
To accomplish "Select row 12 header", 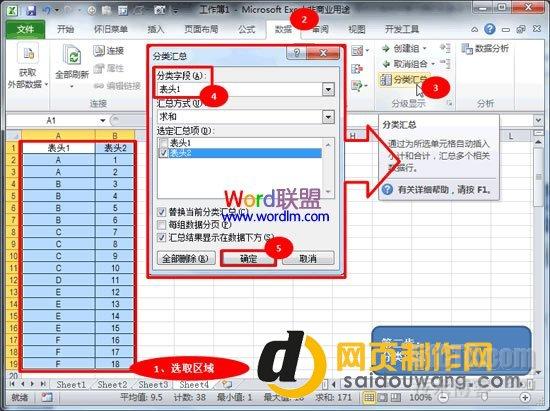I will pos(13,280).
